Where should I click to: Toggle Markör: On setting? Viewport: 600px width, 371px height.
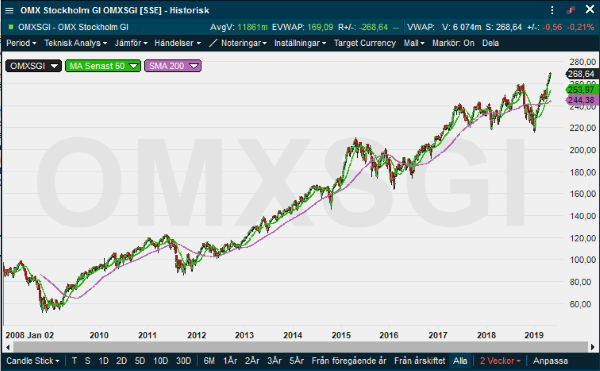point(453,43)
